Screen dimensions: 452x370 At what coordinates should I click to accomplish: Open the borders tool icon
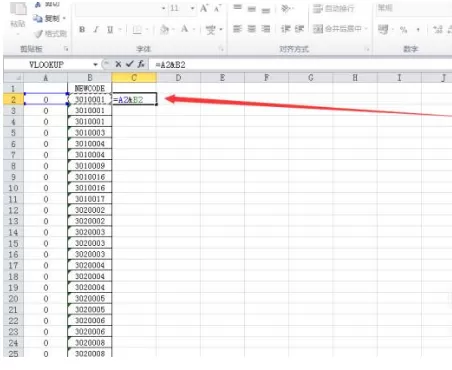click(137, 30)
